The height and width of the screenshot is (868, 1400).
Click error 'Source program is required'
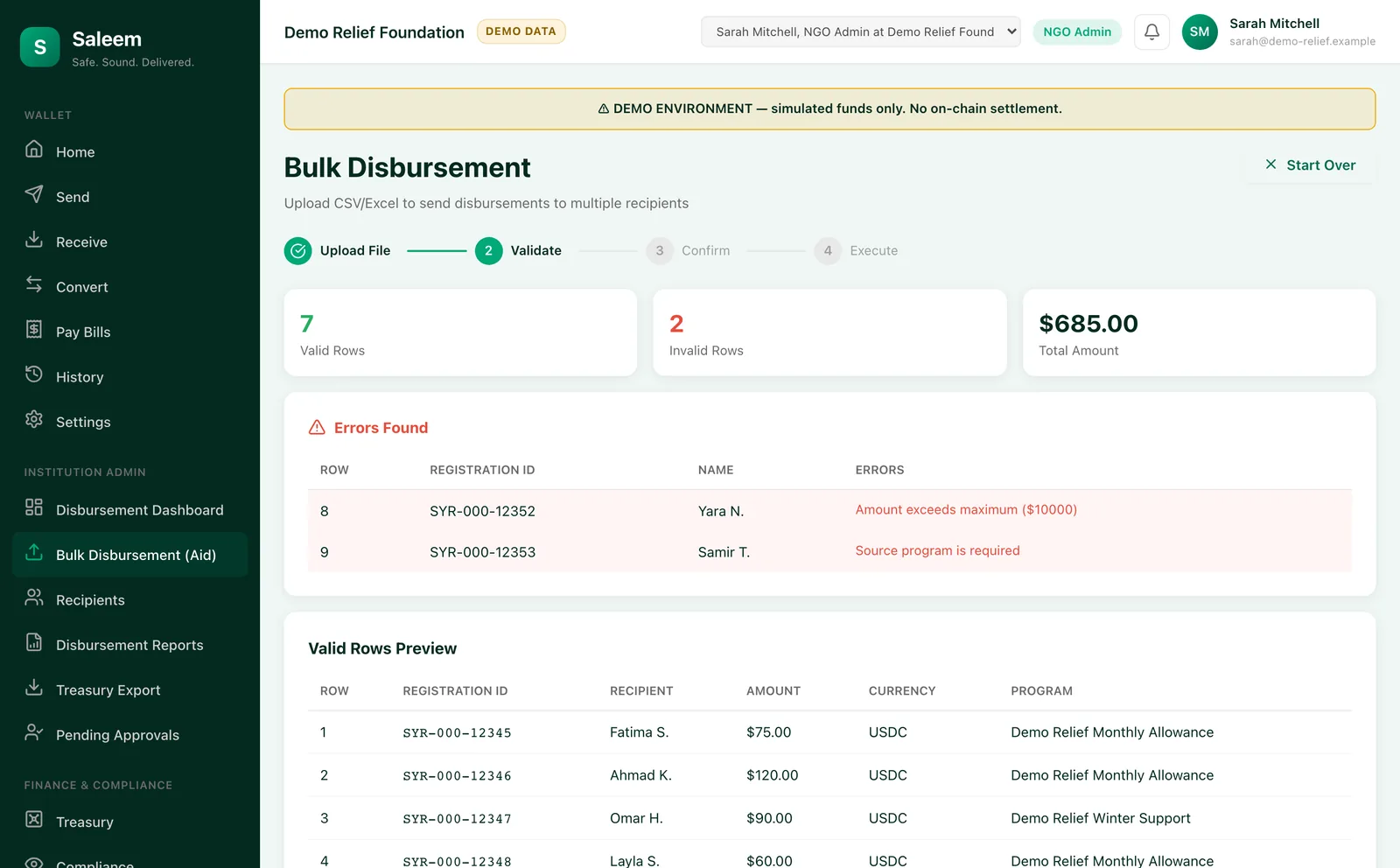click(937, 550)
